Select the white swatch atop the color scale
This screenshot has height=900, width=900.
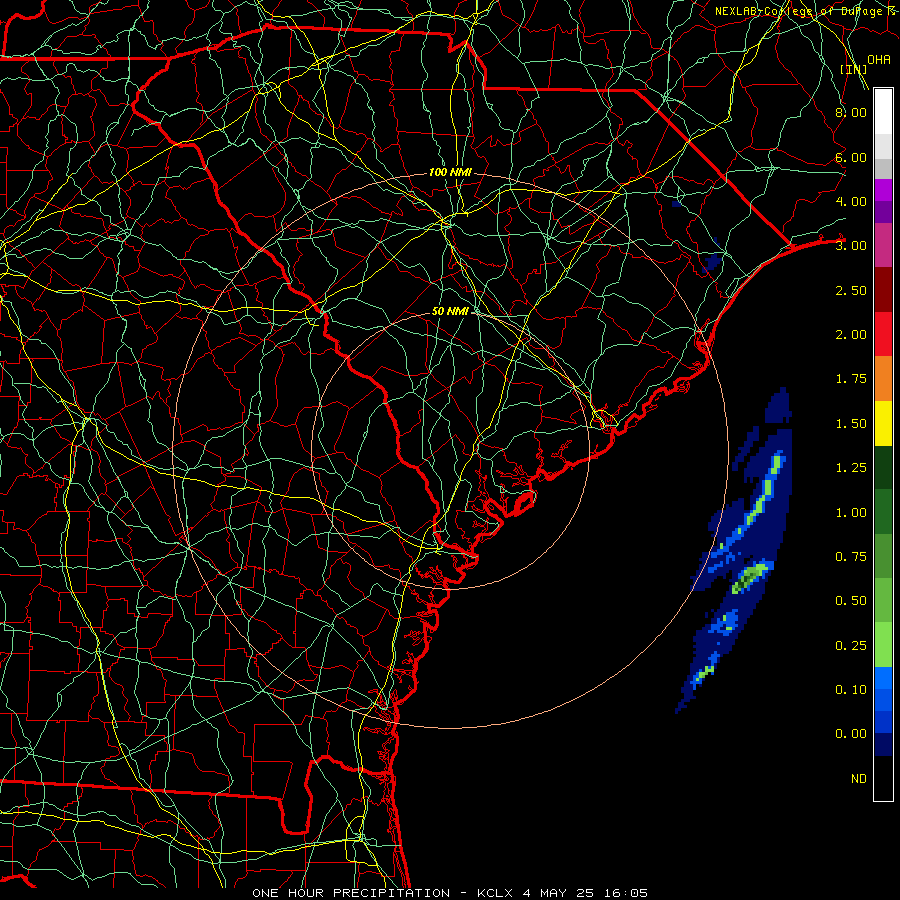[x=883, y=112]
